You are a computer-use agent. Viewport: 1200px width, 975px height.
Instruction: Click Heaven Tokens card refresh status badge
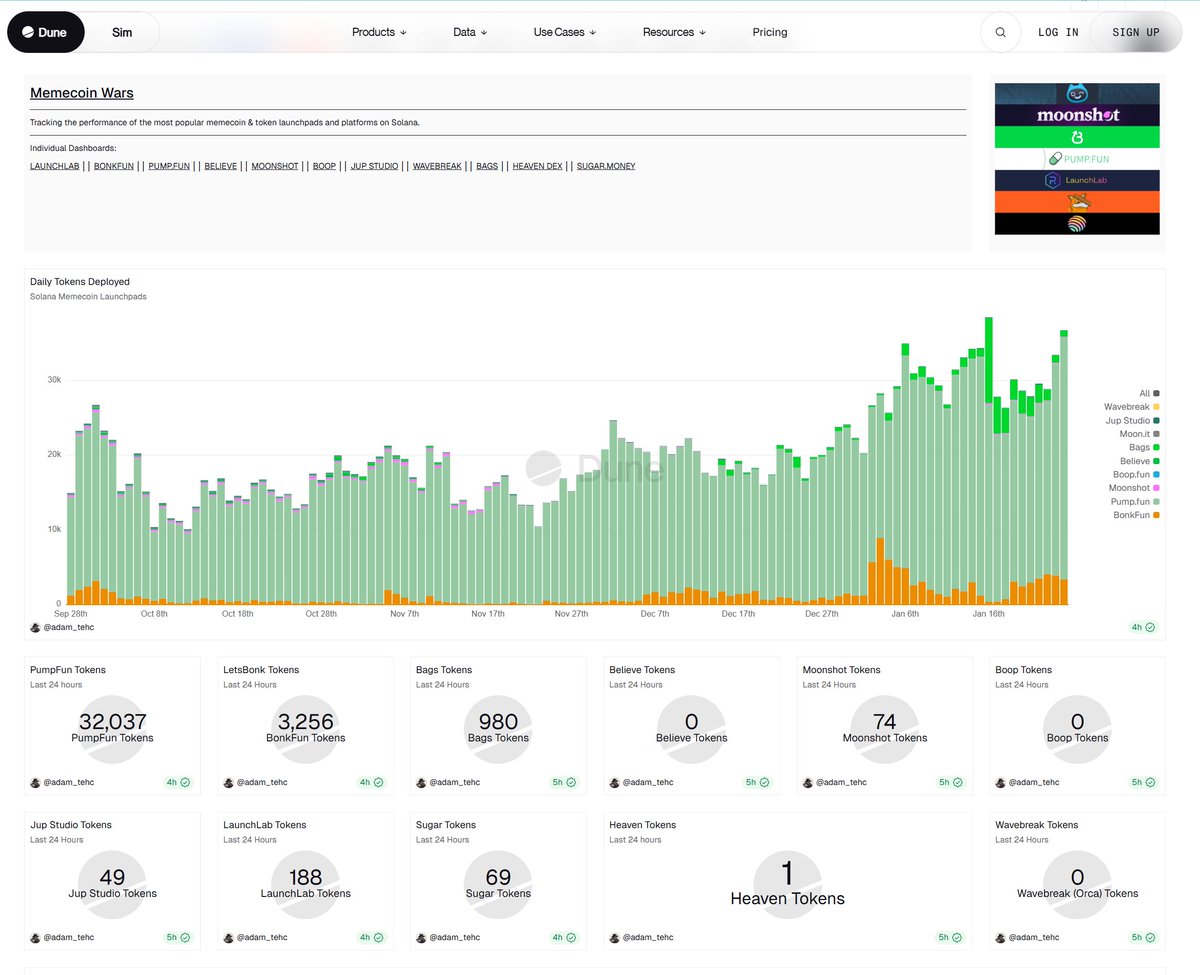[x=950, y=937]
